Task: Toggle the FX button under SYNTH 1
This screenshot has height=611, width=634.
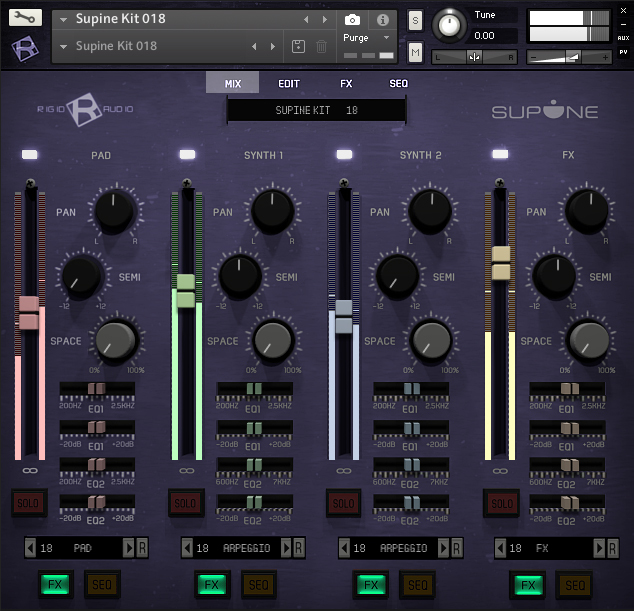Action: [x=211, y=584]
